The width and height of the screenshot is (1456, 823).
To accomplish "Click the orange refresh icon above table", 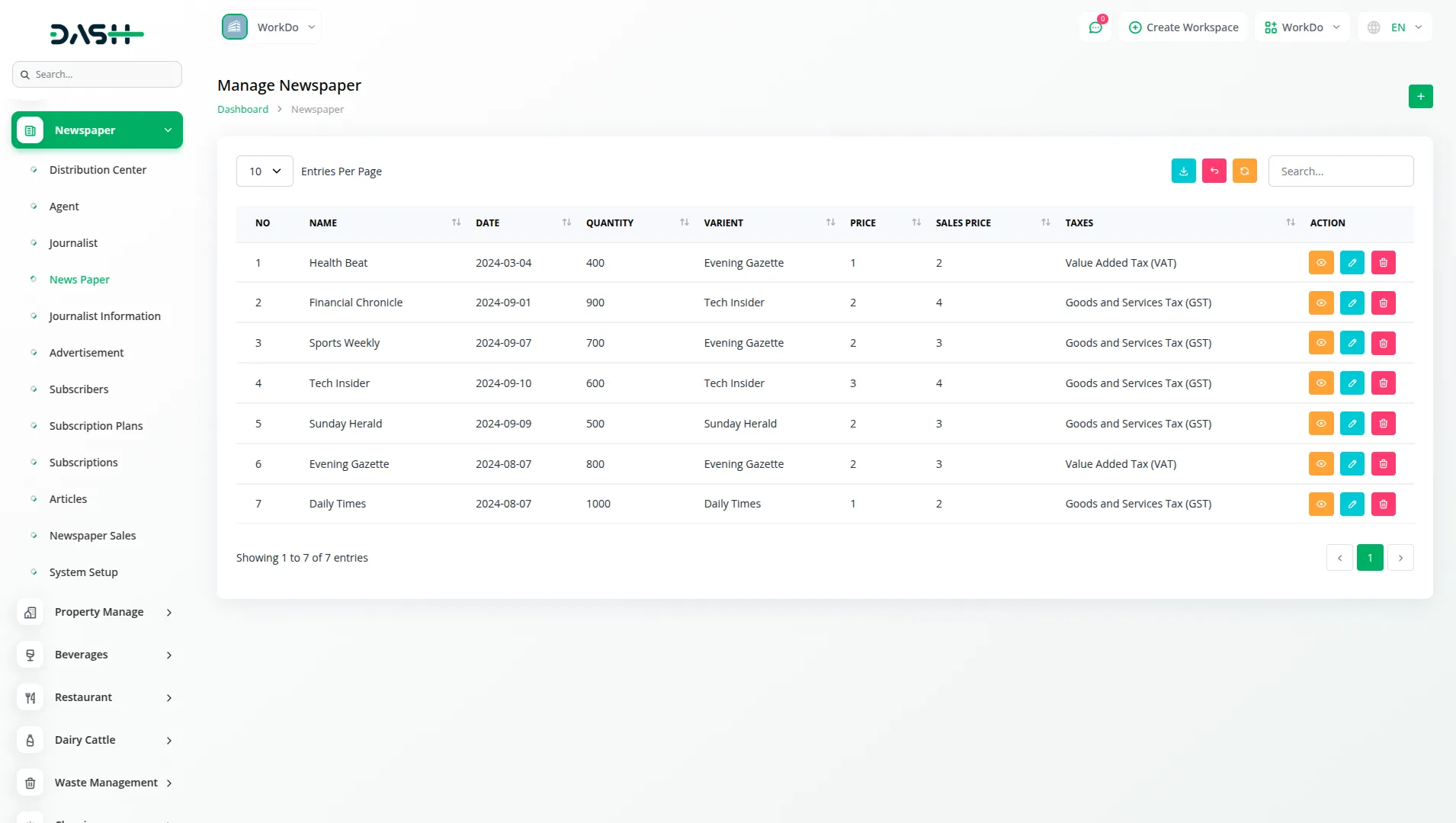I will [1244, 171].
